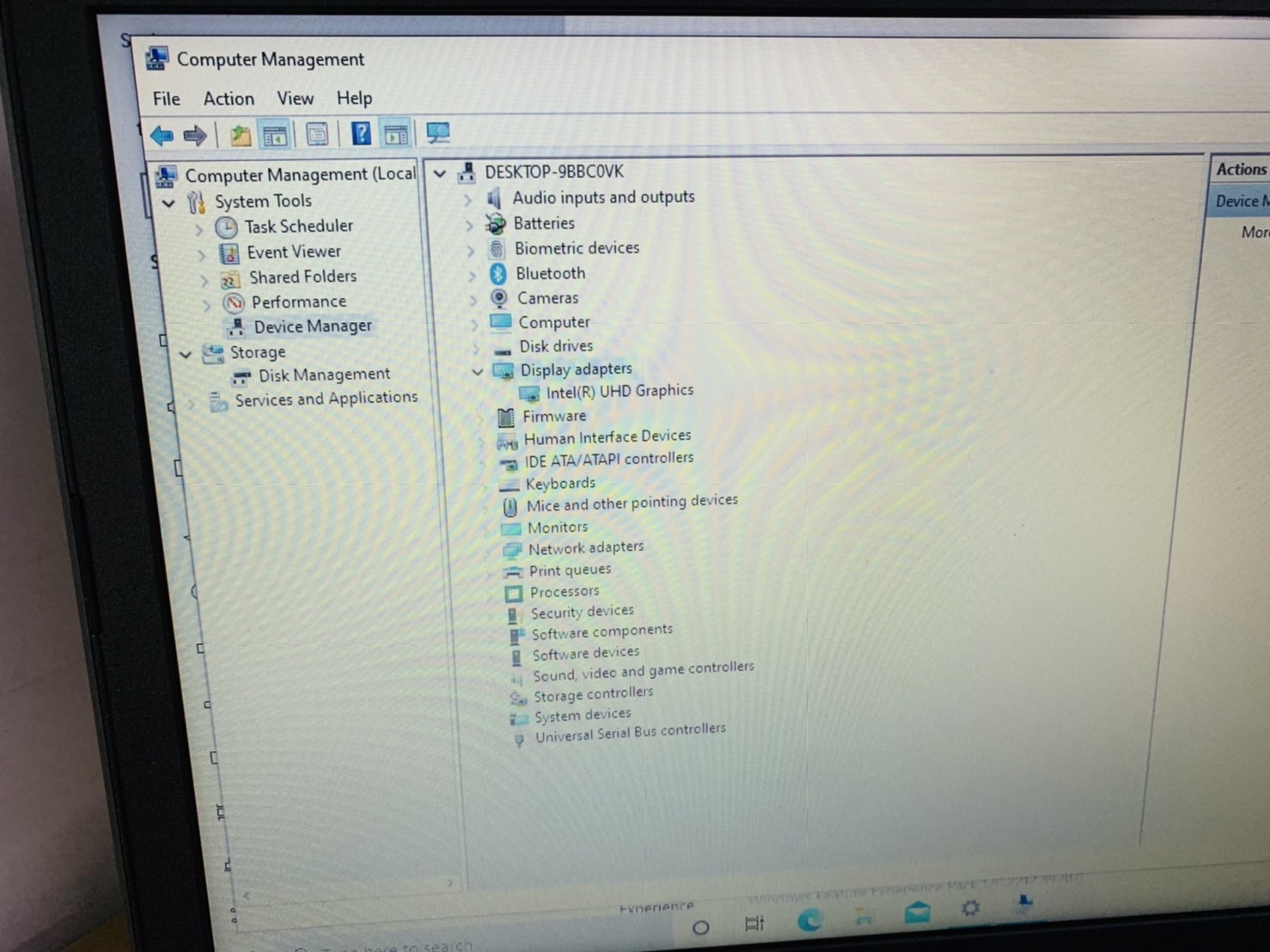Select Event Viewer in the left tree
Viewport: 1270px width, 952px height.
click(294, 252)
